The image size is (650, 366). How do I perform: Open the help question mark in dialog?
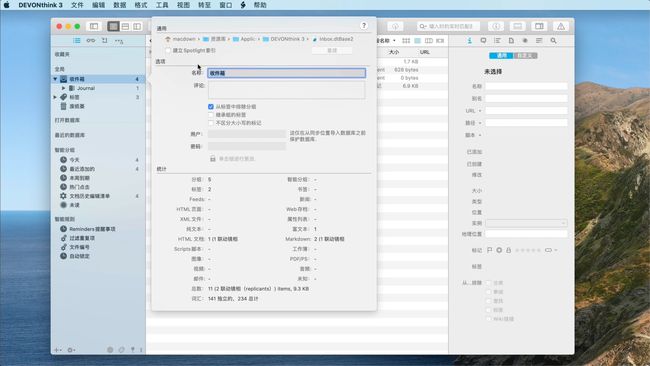(x=364, y=26)
